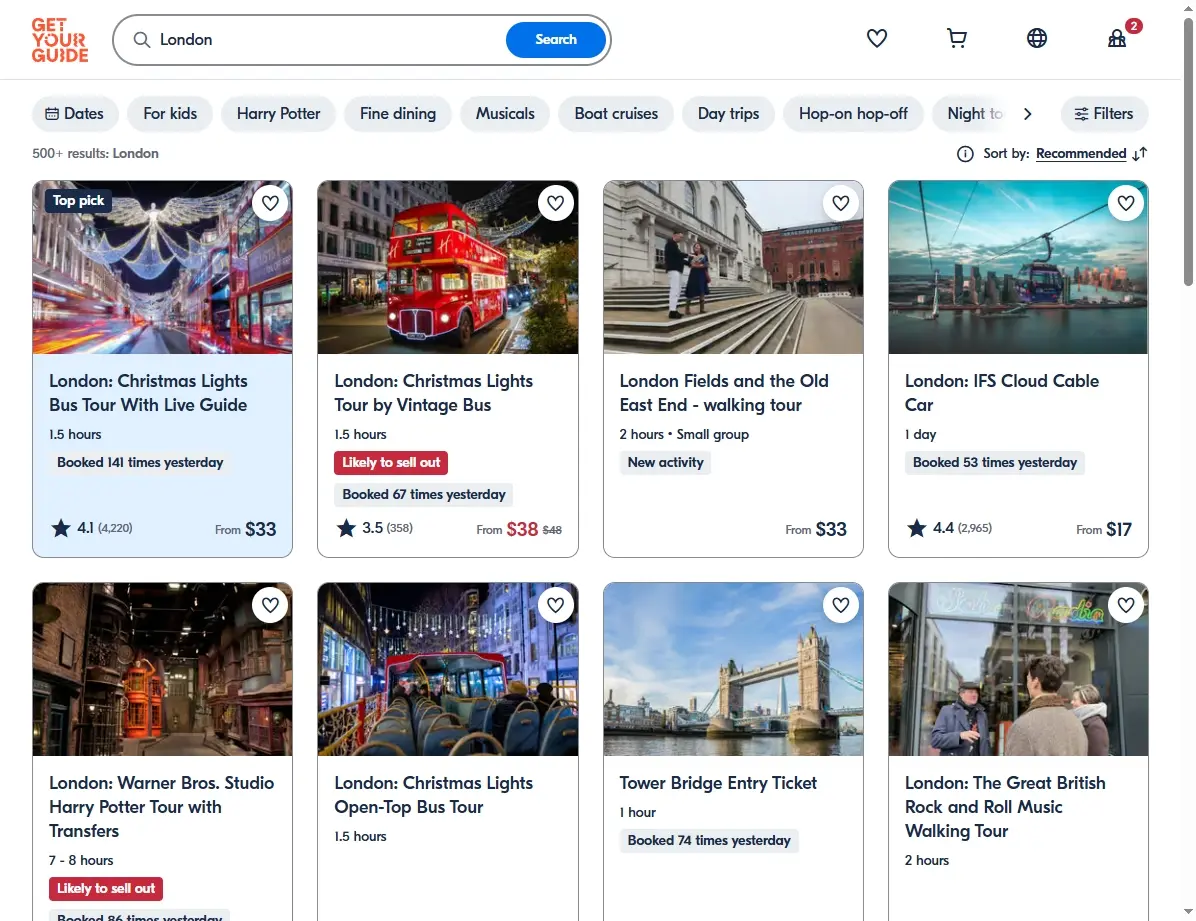1196x921 pixels.
Task: Favorite Great British Rock and Roll Tour
Action: [x=1126, y=605]
